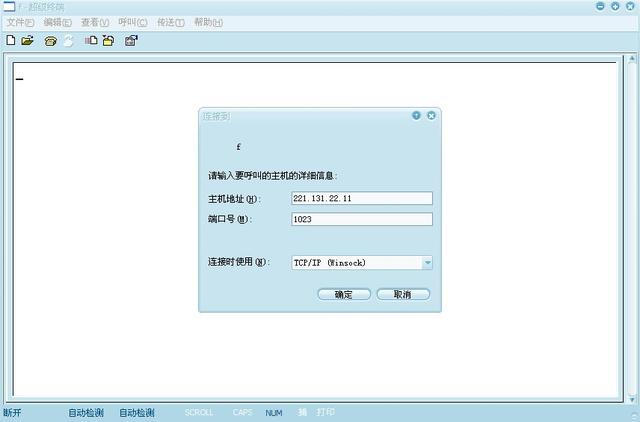Open the 文件(F) menu
The image size is (640, 422).
pyautogui.click(x=20, y=22)
